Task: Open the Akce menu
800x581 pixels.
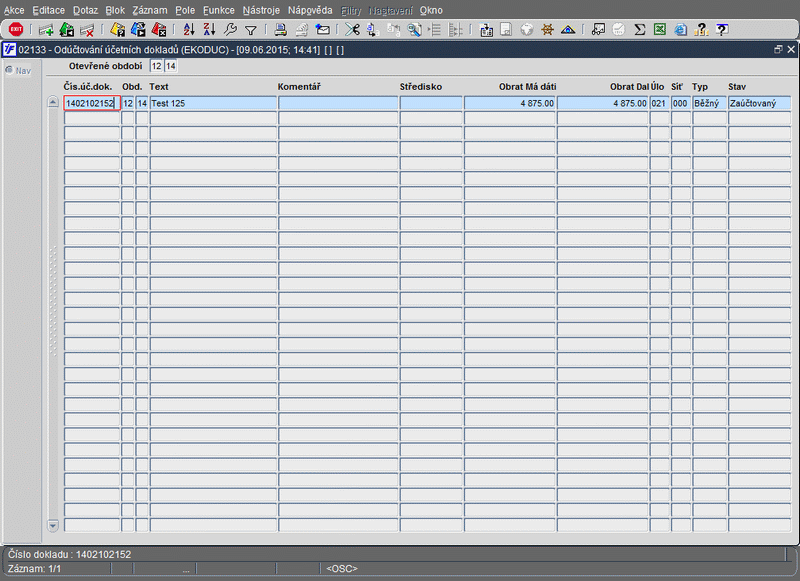Action: pos(14,10)
